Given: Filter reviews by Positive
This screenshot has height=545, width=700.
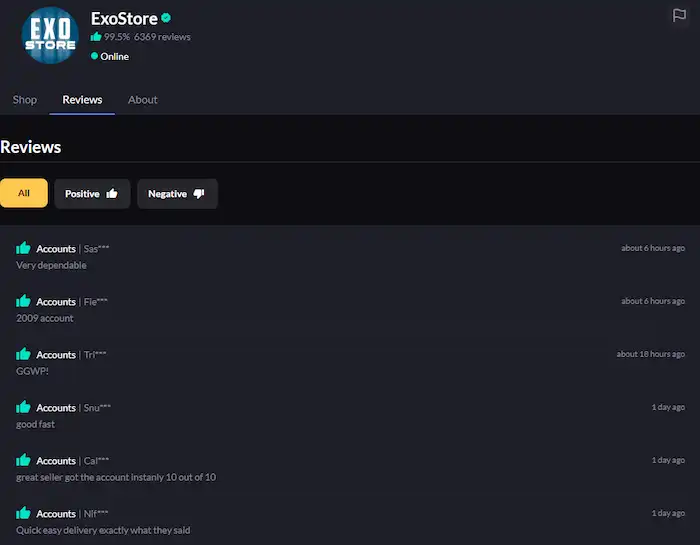Looking at the screenshot, I should (92, 194).
